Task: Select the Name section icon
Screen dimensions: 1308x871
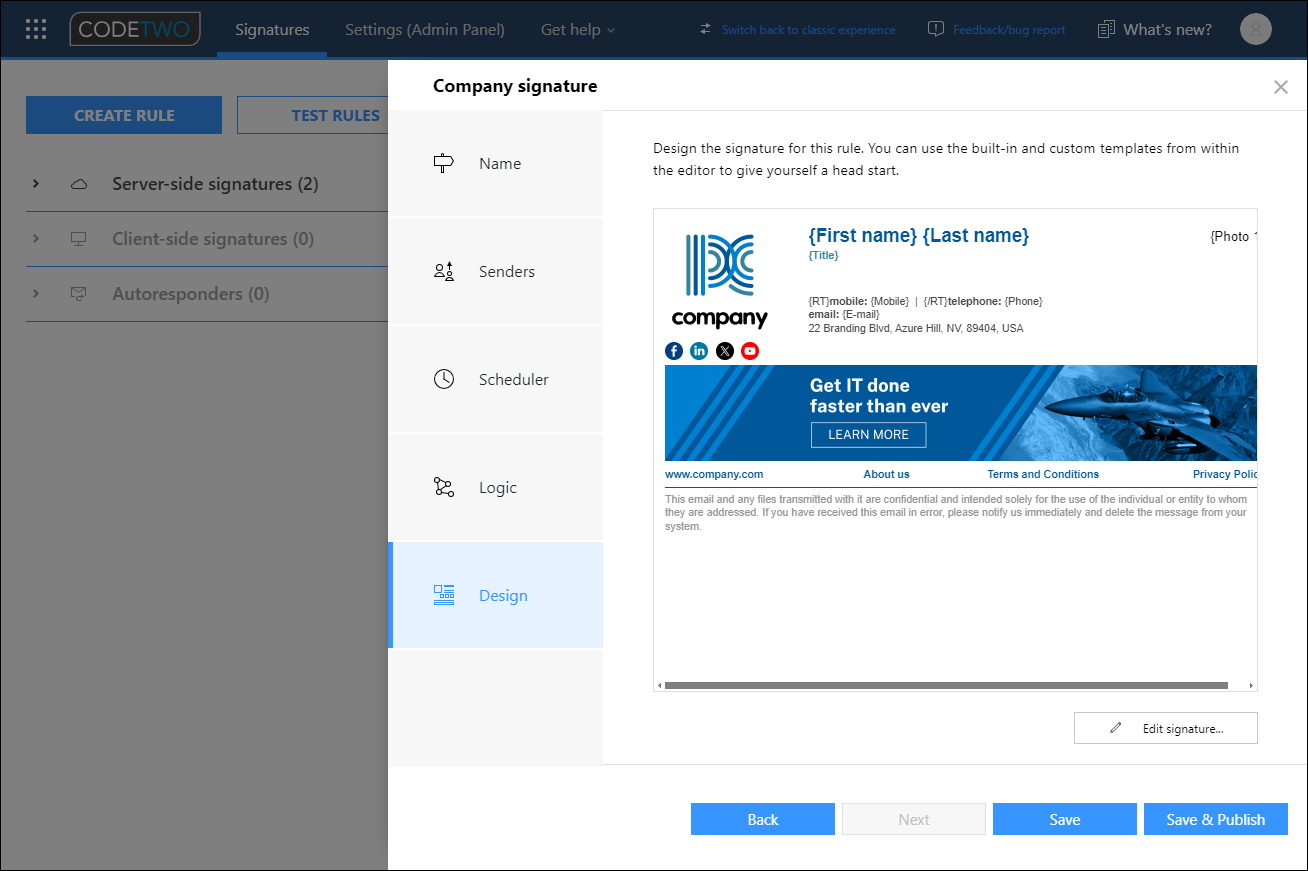Action: point(443,163)
